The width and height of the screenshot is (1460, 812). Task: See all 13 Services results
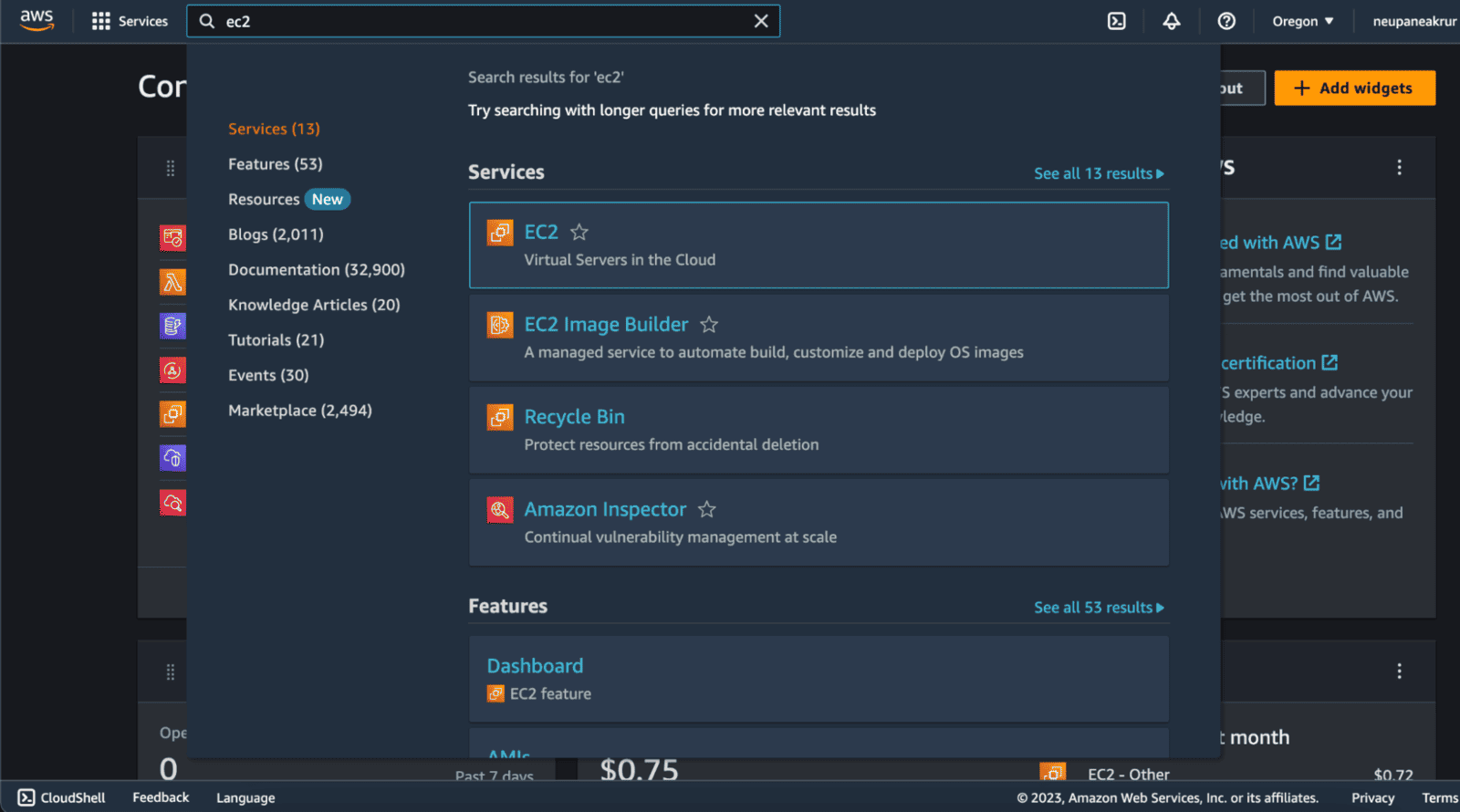pyautogui.click(x=1099, y=173)
